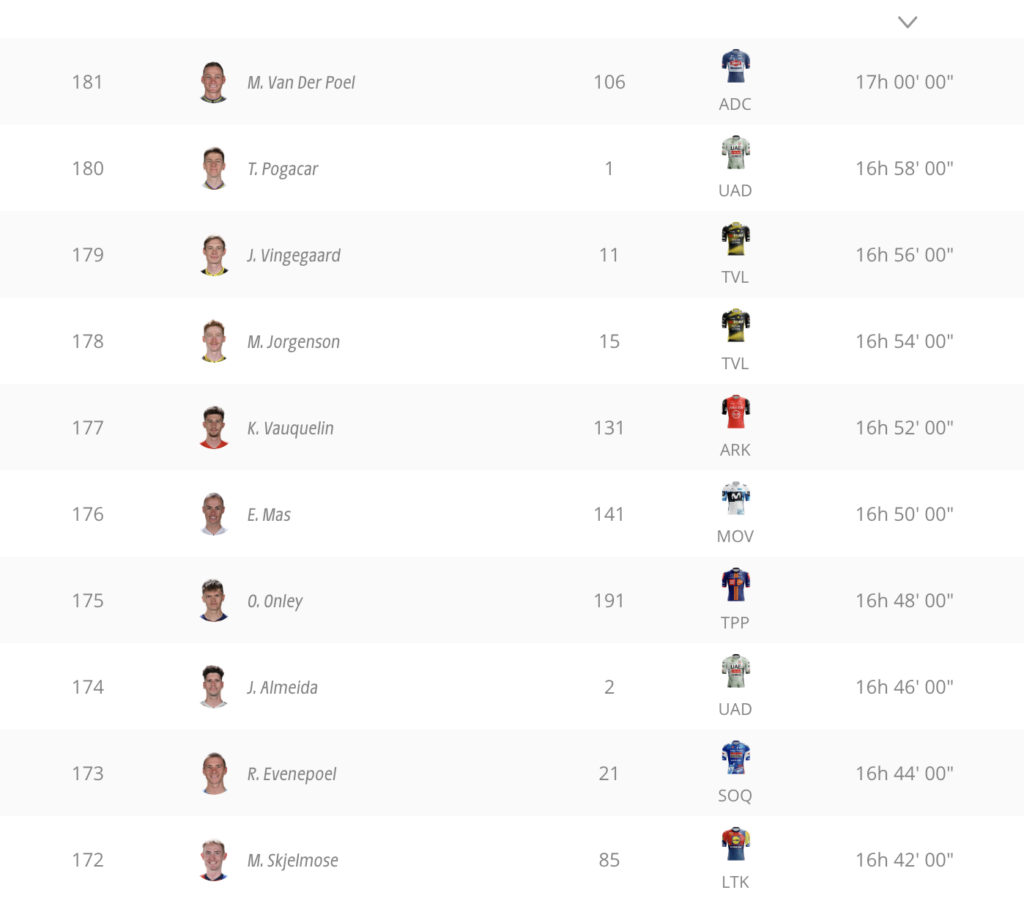The width and height of the screenshot is (1024, 901).
Task: Click M. Jorgenson's portrait photo
Action: pyautogui.click(x=214, y=341)
